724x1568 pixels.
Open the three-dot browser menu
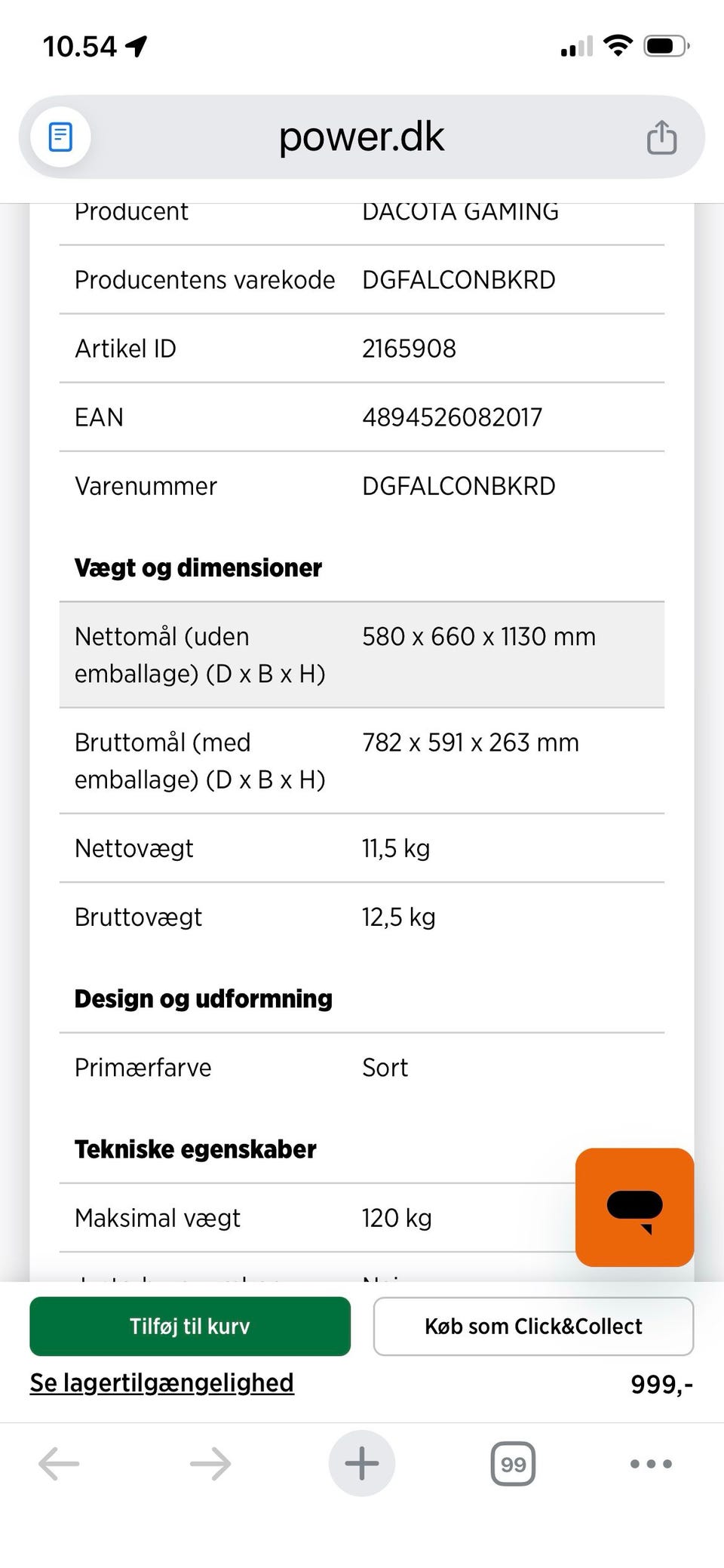coord(650,1464)
